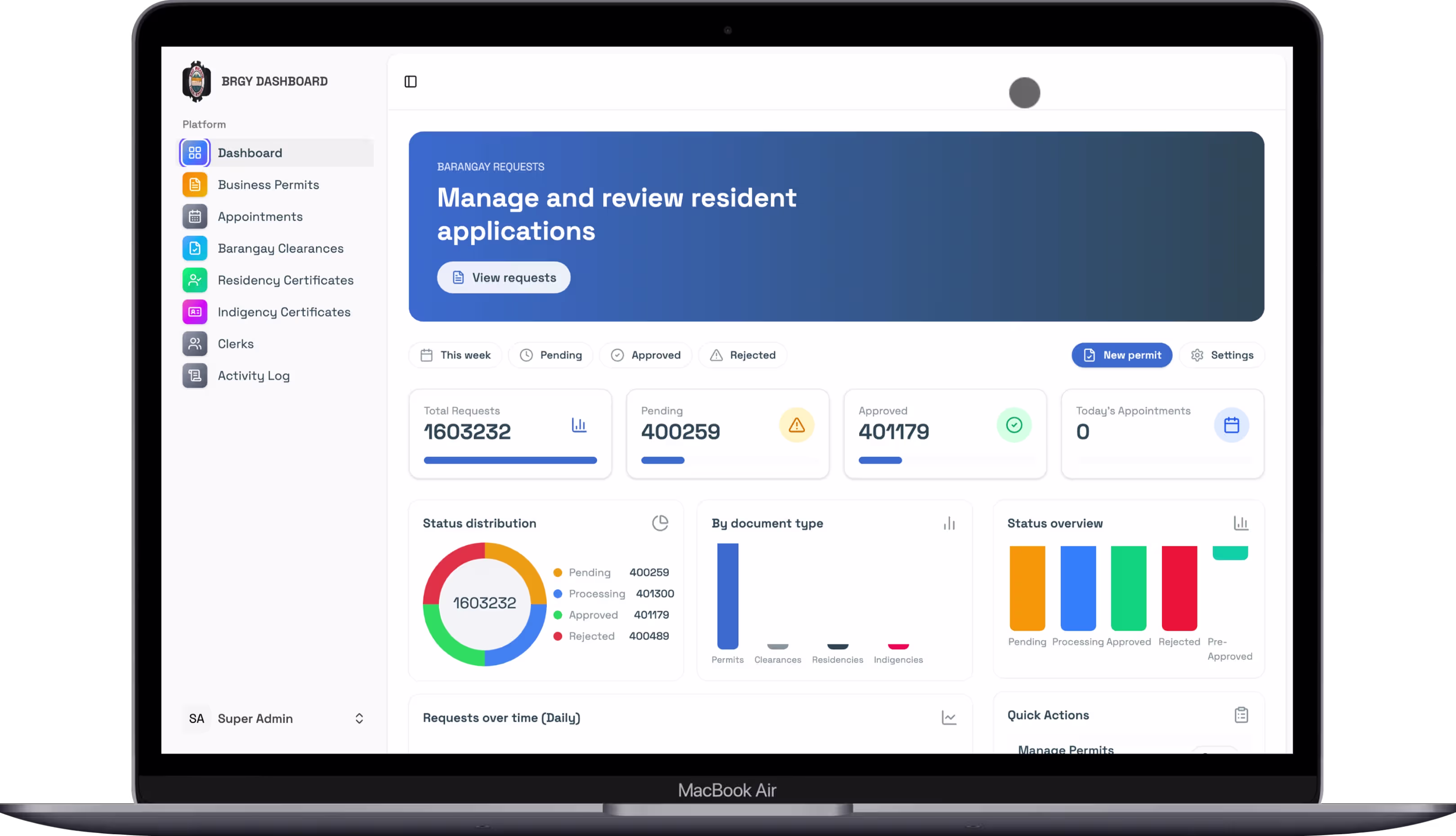Click the blue Barangay Clearances icon
1456x836 pixels.
pyautogui.click(x=195, y=249)
